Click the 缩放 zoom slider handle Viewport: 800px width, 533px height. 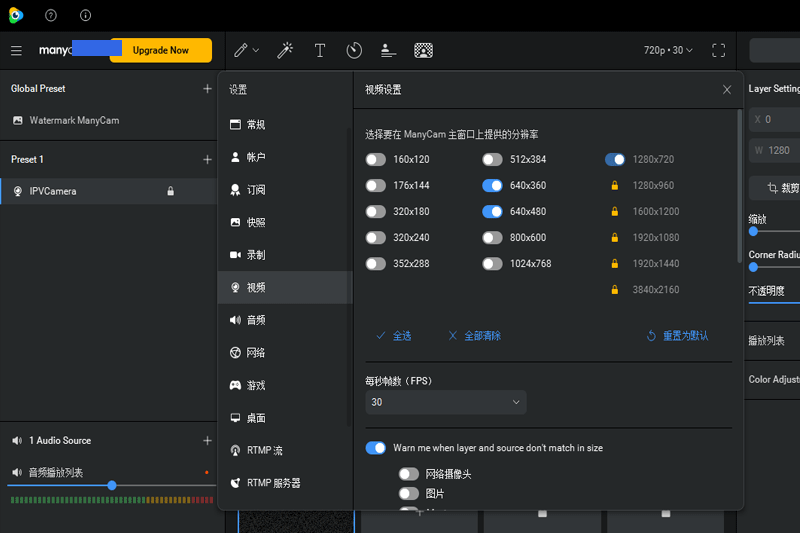pyautogui.click(x=754, y=232)
